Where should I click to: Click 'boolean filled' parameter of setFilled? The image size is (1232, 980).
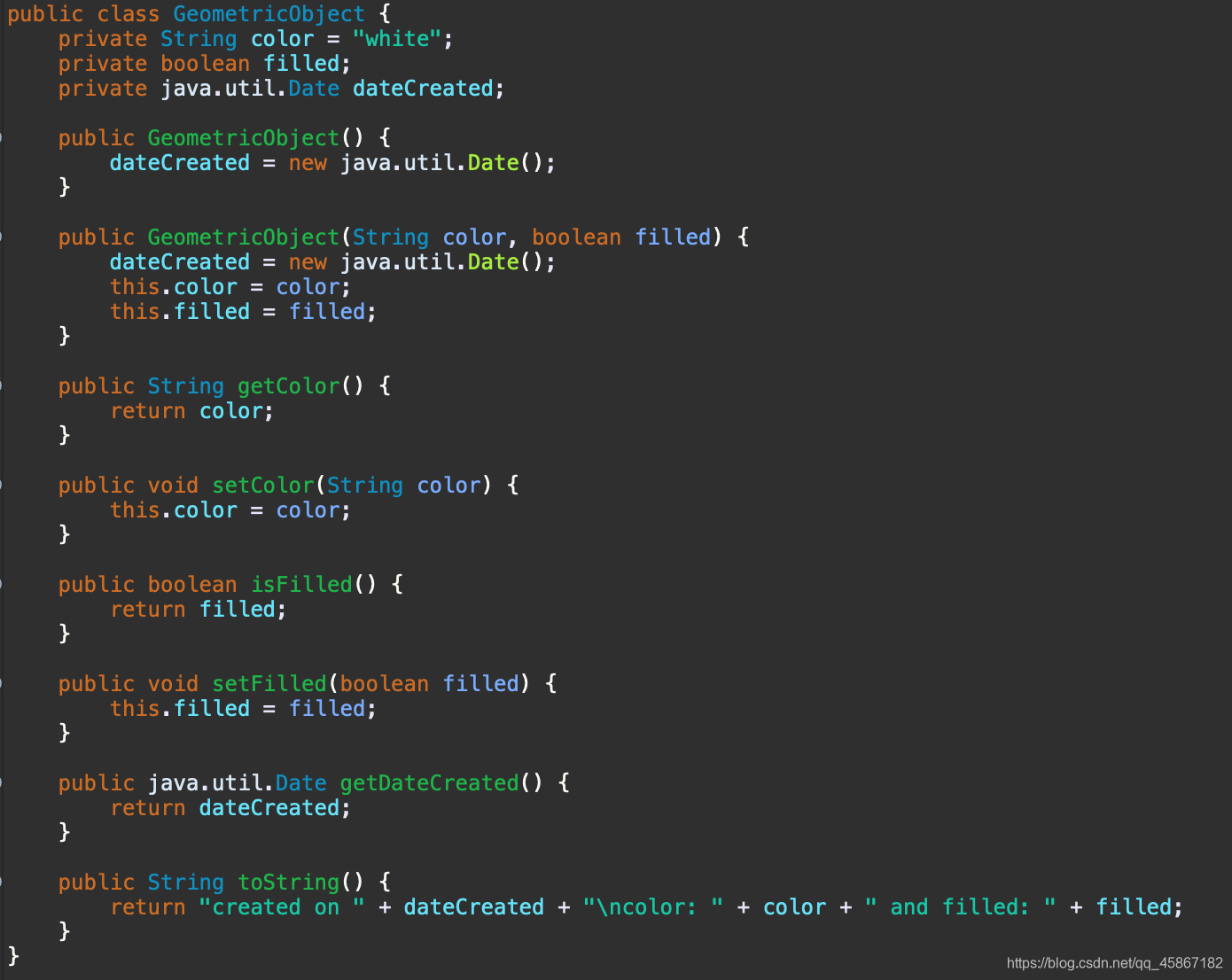click(429, 684)
